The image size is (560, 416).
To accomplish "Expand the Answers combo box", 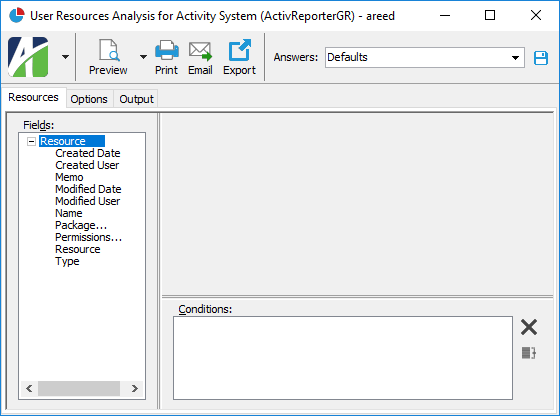I will pos(515,57).
